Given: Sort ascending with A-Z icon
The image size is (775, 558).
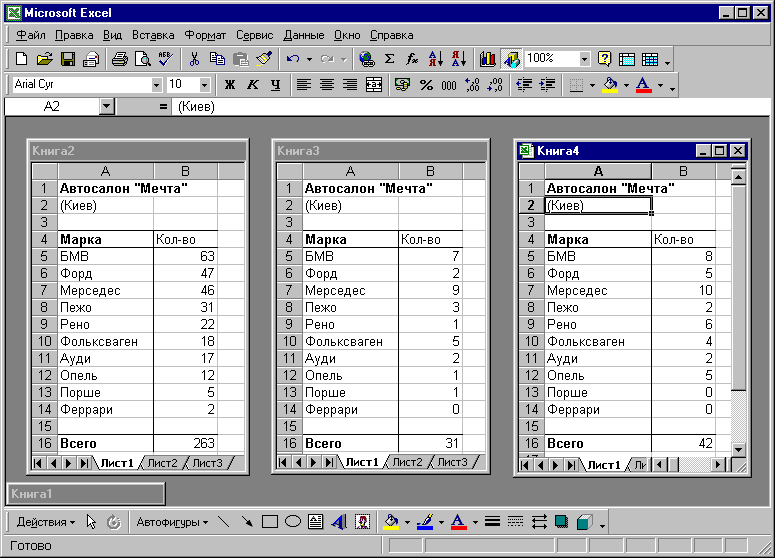Looking at the screenshot, I should [x=435, y=59].
